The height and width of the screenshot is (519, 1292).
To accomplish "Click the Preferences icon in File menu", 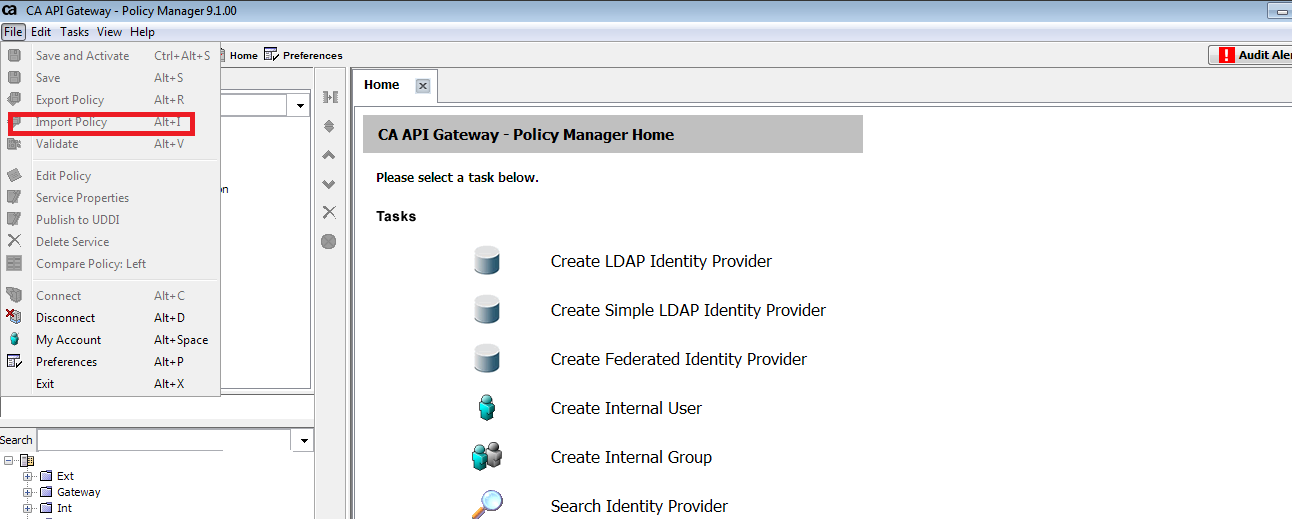I will [x=14, y=361].
